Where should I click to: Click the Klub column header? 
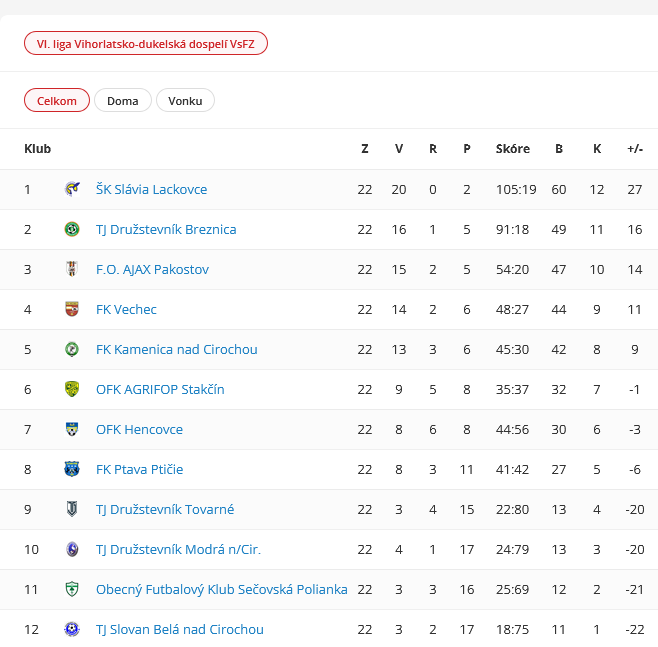click(38, 149)
